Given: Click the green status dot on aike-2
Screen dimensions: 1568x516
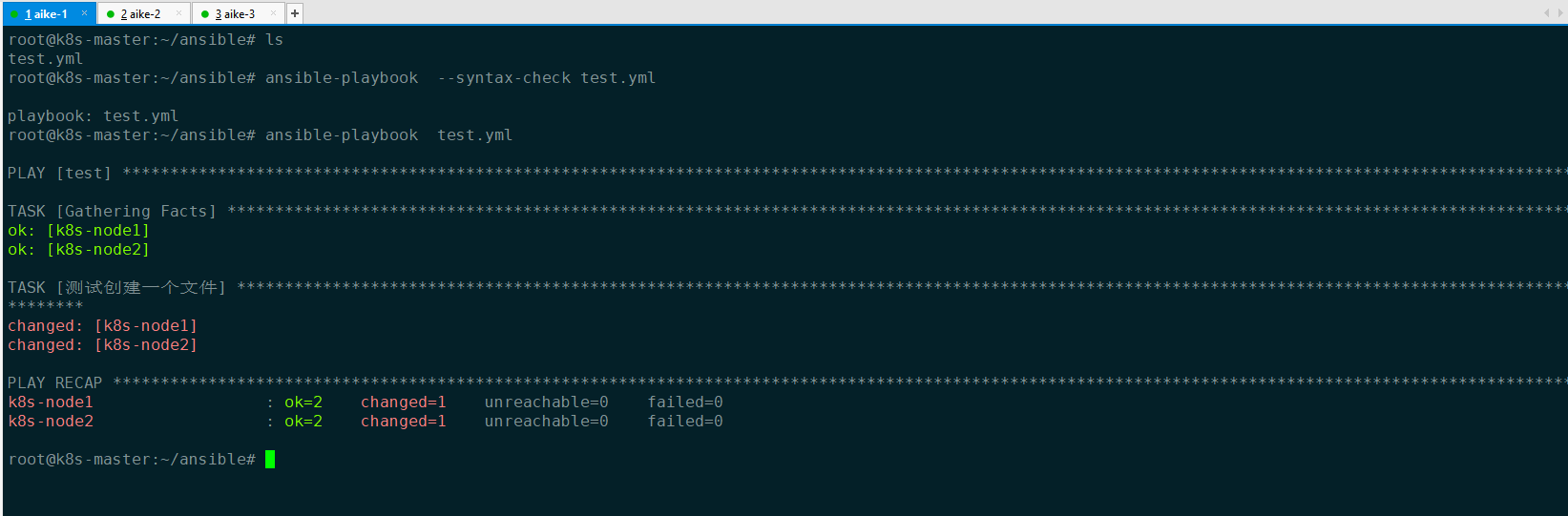Looking at the screenshot, I should click(111, 14).
